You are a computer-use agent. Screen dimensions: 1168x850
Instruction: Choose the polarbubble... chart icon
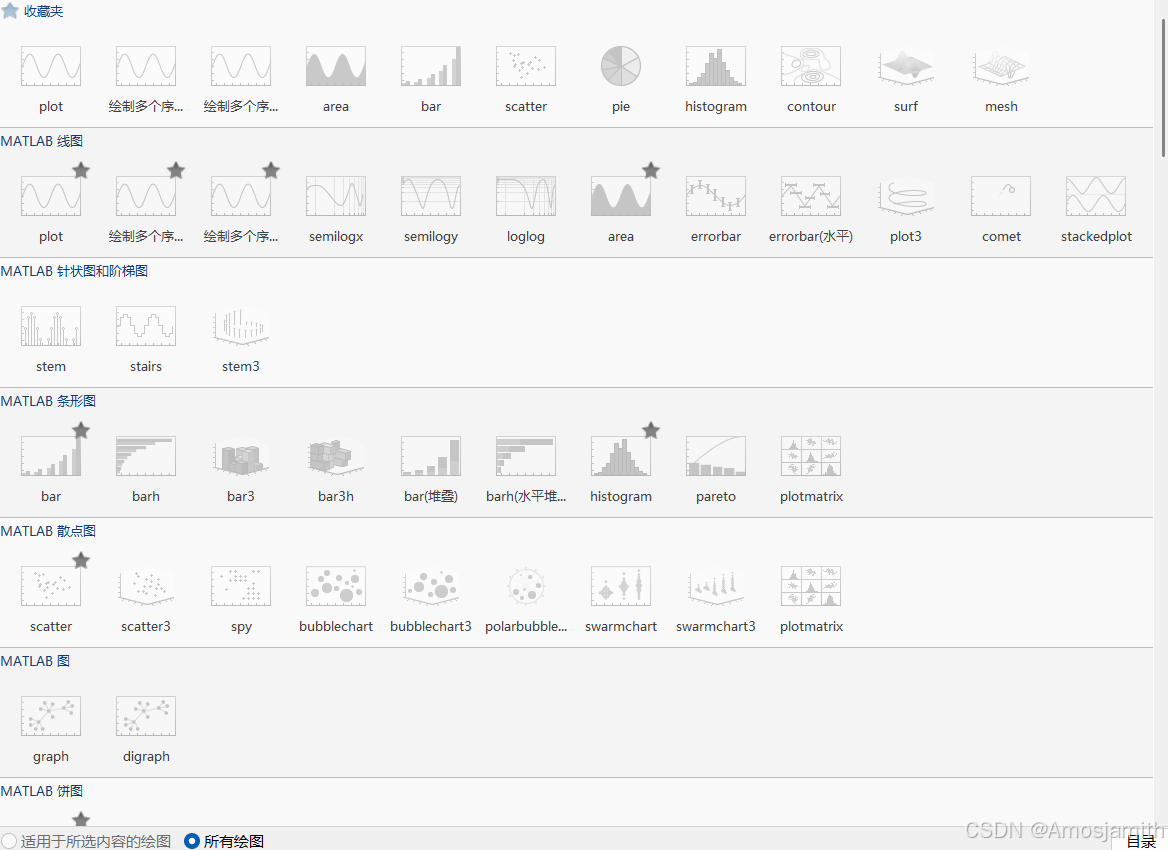click(x=526, y=586)
